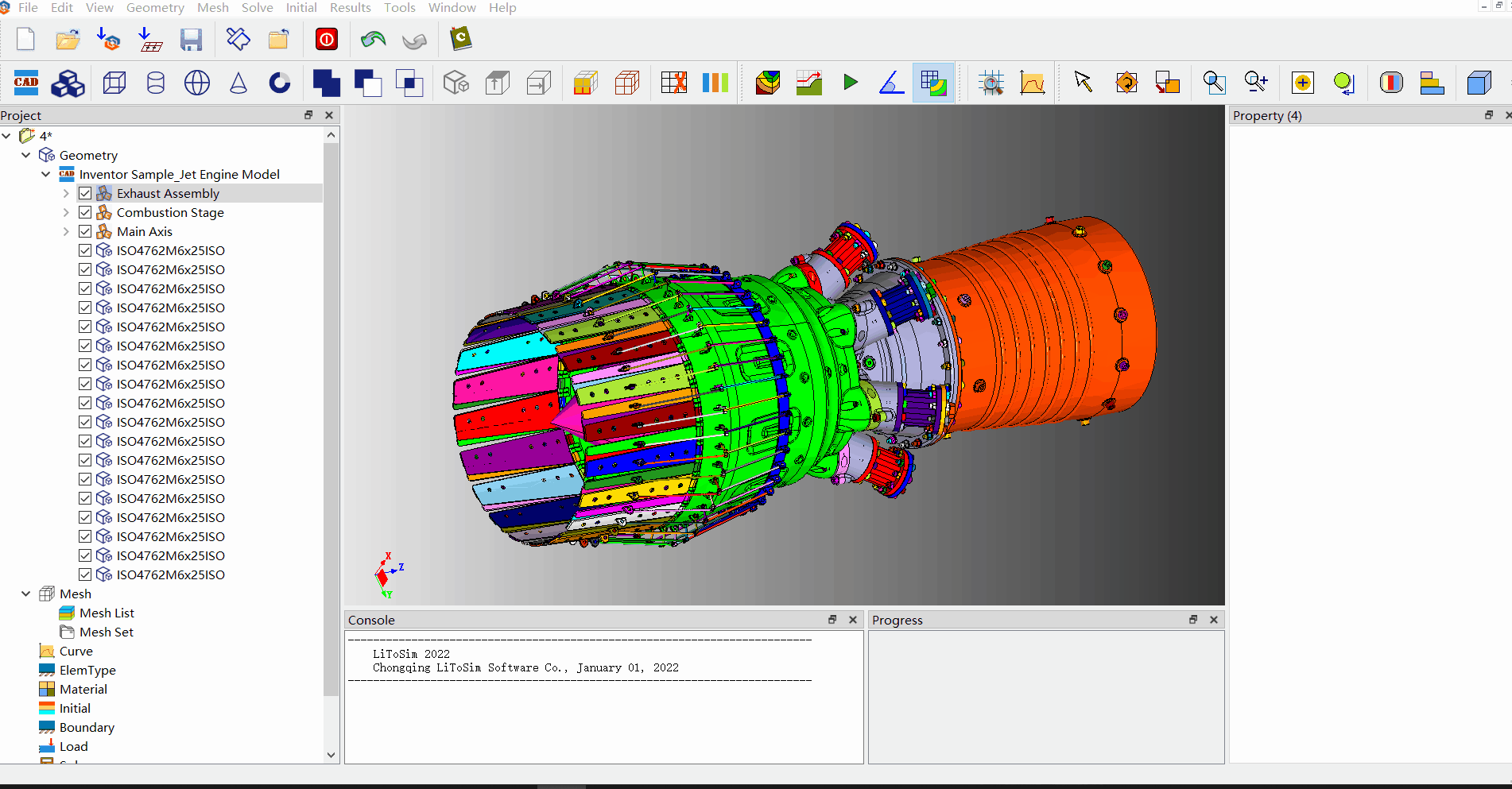Collapse the Inventor Sample_Jet Engine Model node
This screenshot has width=1512, height=789.
[x=46, y=174]
